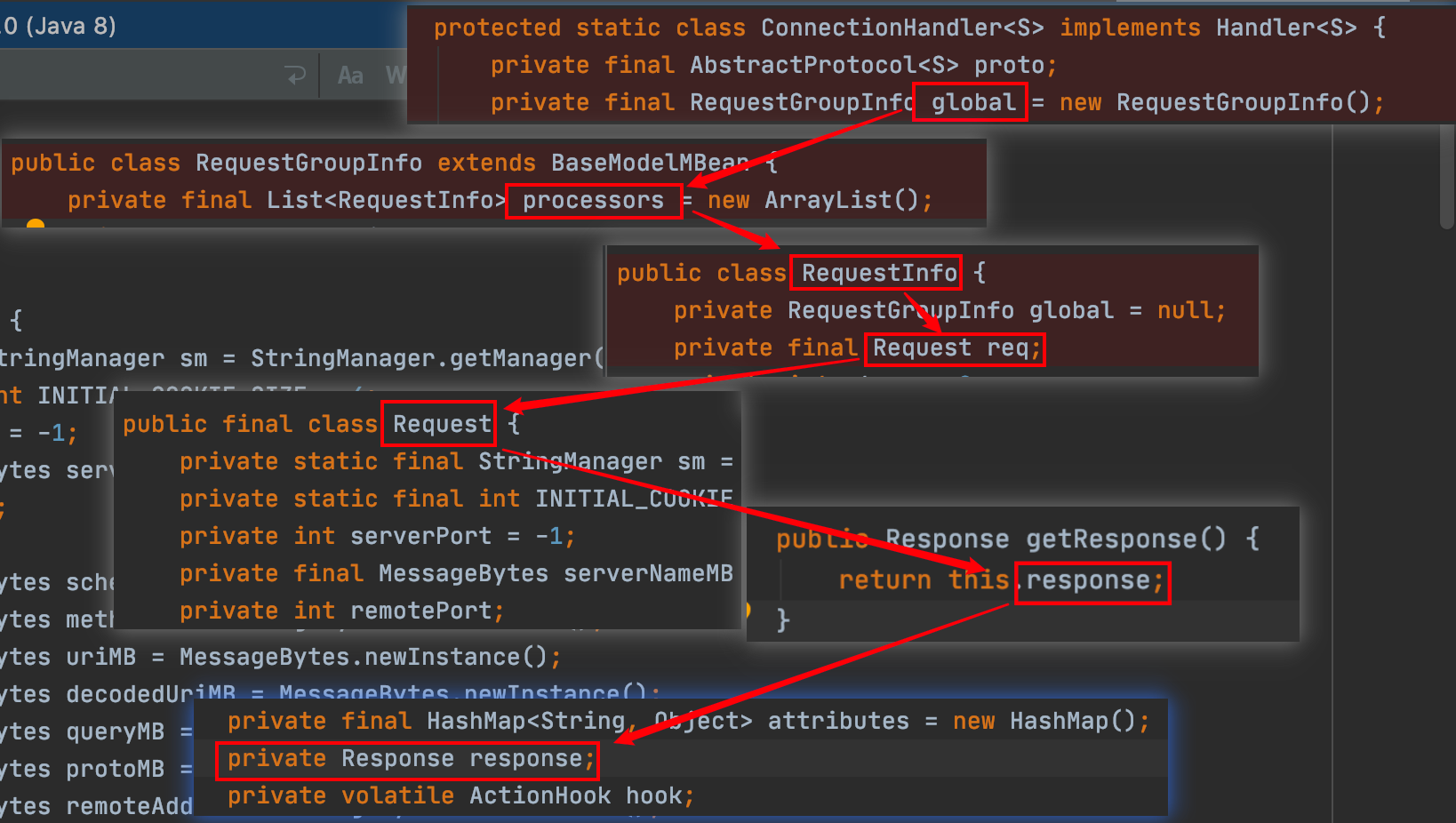This screenshot has width=1456, height=823.
Task: Click the yellow bulb beside getResponse closing brace
Action: click(748, 610)
